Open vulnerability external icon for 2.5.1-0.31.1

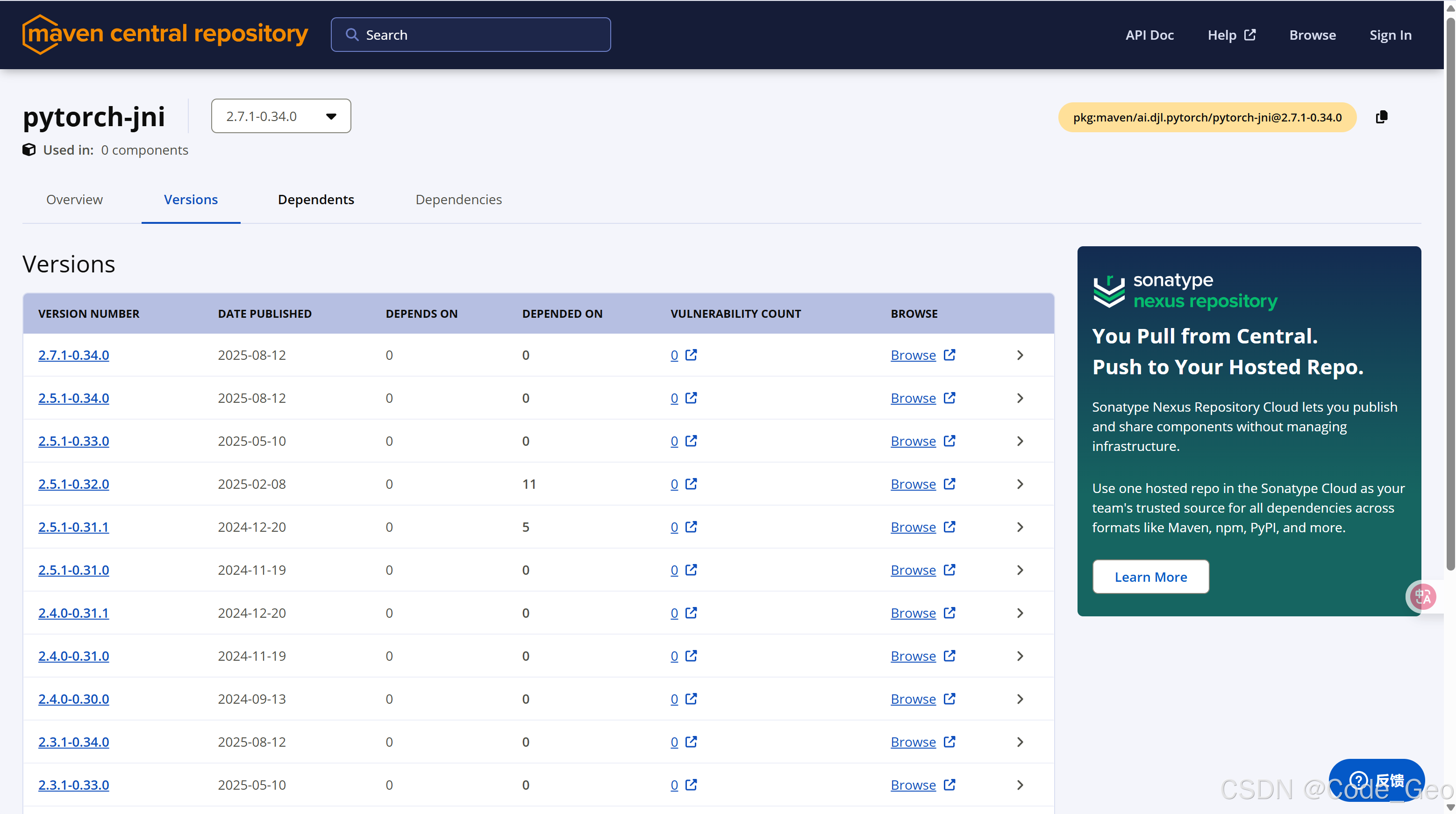click(691, 527)
